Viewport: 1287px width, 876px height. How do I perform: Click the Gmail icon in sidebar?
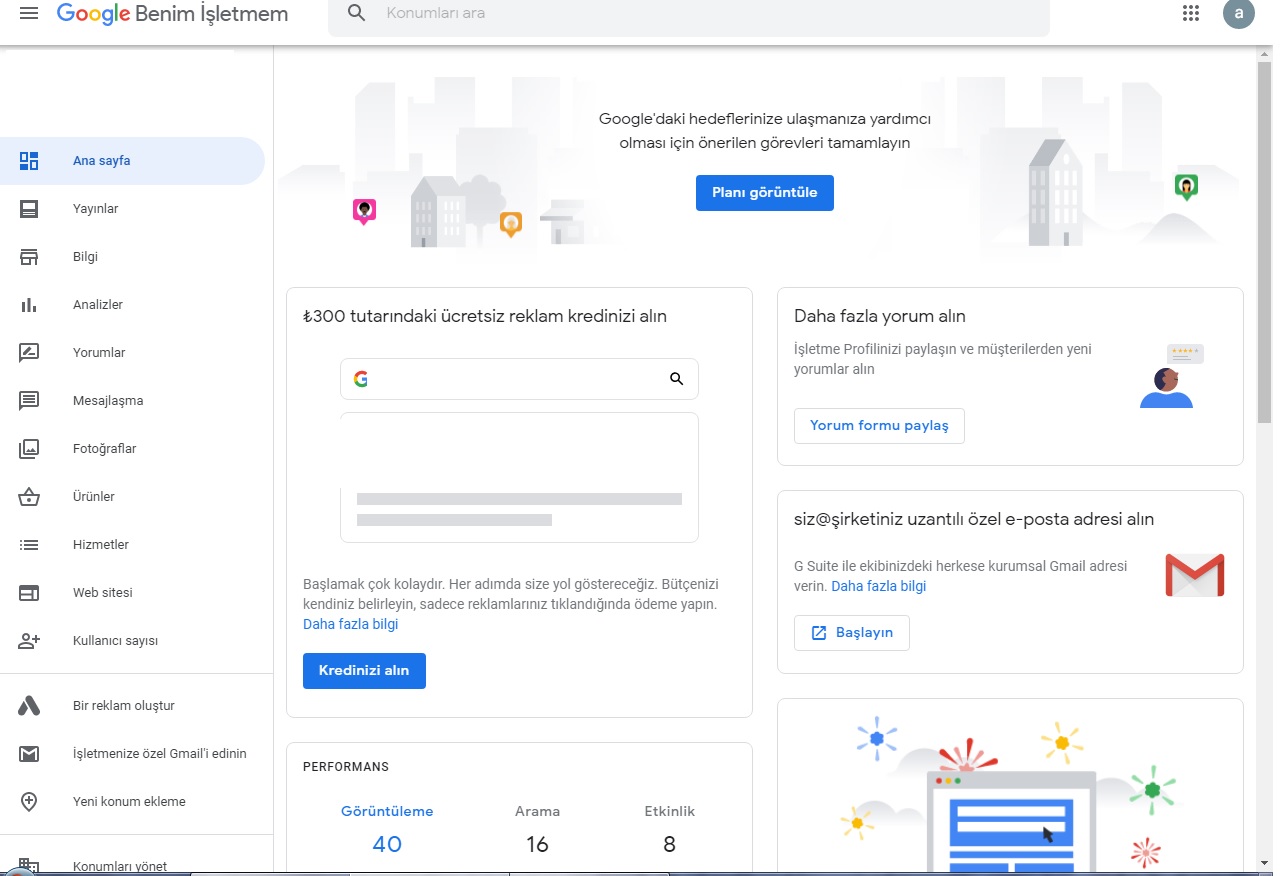pyautogui.click(x=29, y=754)
